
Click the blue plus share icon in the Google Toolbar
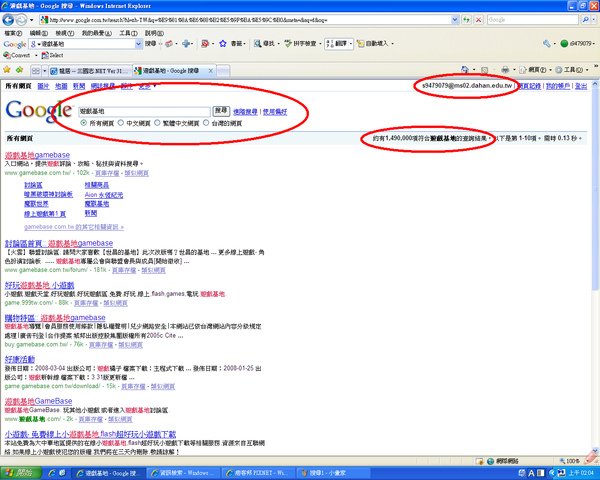pyautogui.click(x=186, y=44)
